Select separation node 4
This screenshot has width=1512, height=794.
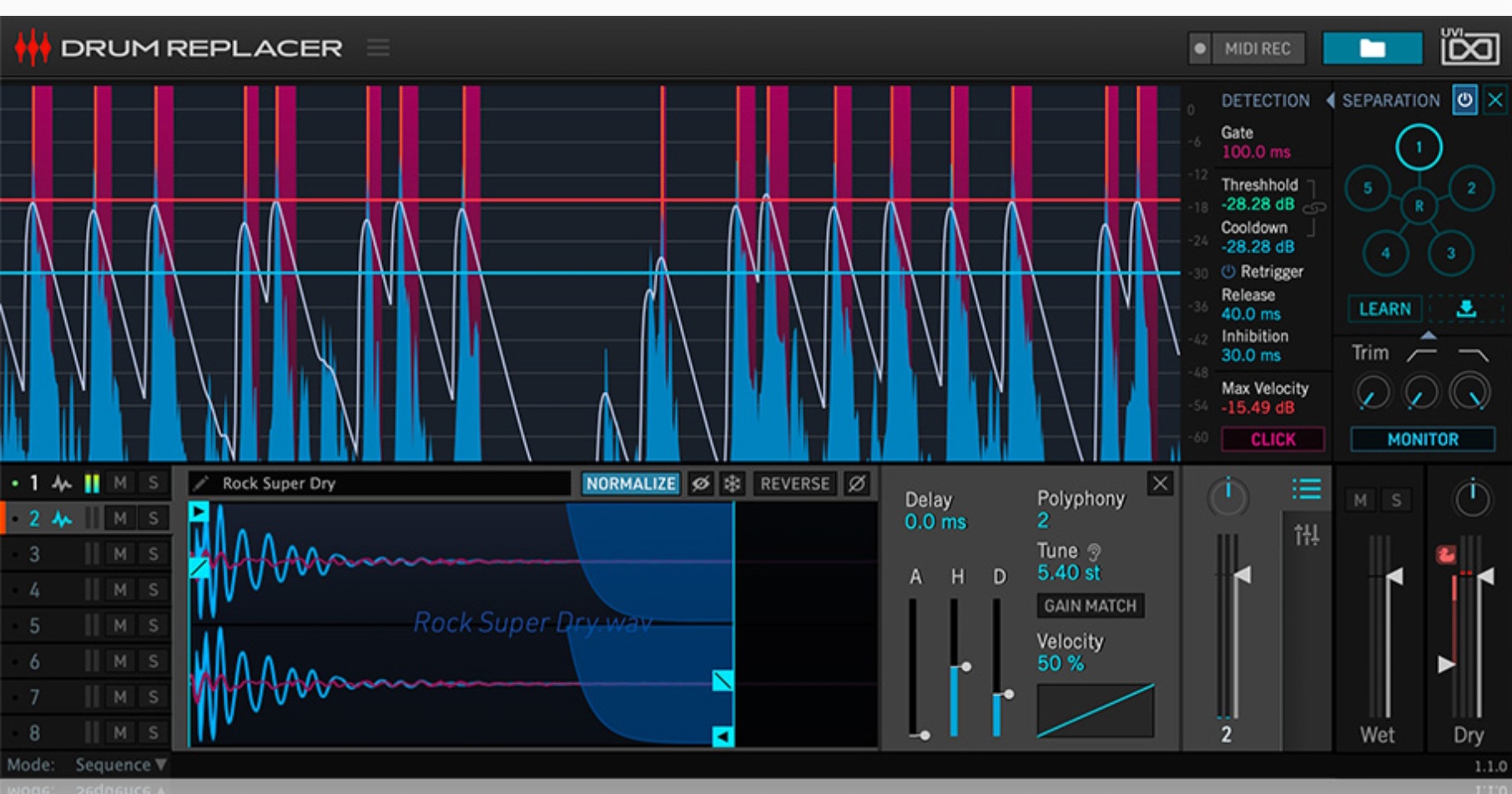(1385, 253)
